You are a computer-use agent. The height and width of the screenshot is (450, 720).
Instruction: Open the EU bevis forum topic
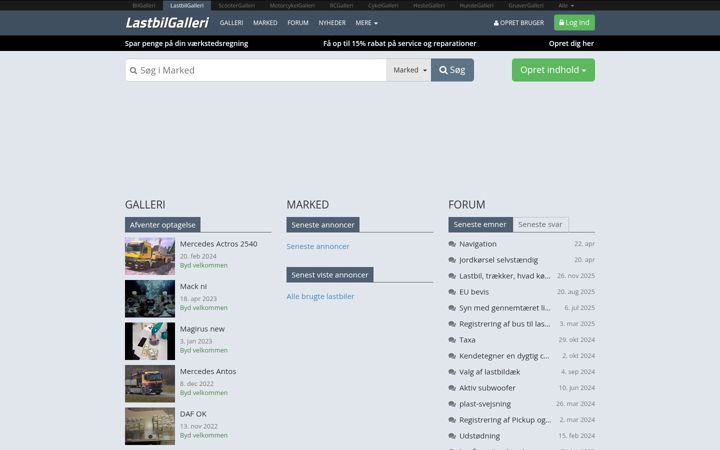(474, 292)
